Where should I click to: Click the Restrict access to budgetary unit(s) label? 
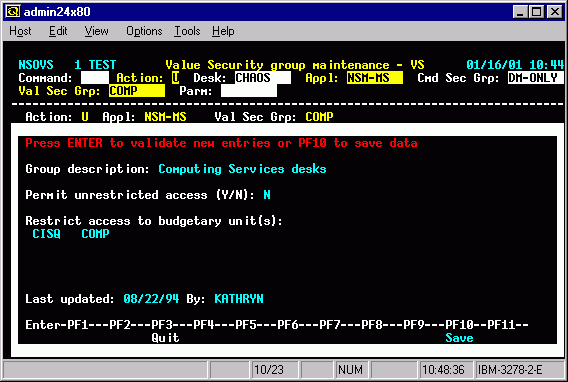click(x=154, y=221)
